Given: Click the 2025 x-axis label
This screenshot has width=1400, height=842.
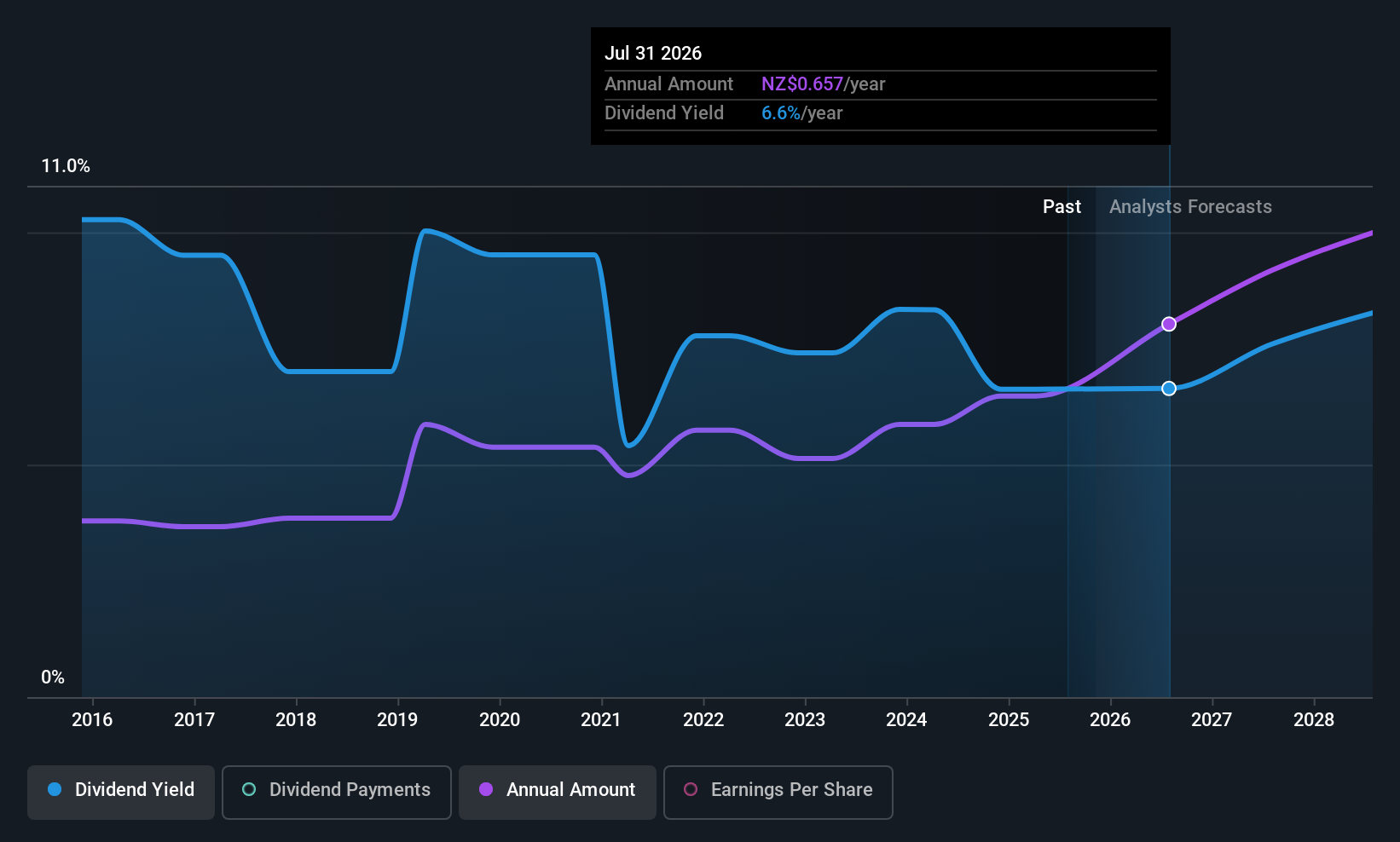Looking at the screenshot, I should [x=1009, y=720].
